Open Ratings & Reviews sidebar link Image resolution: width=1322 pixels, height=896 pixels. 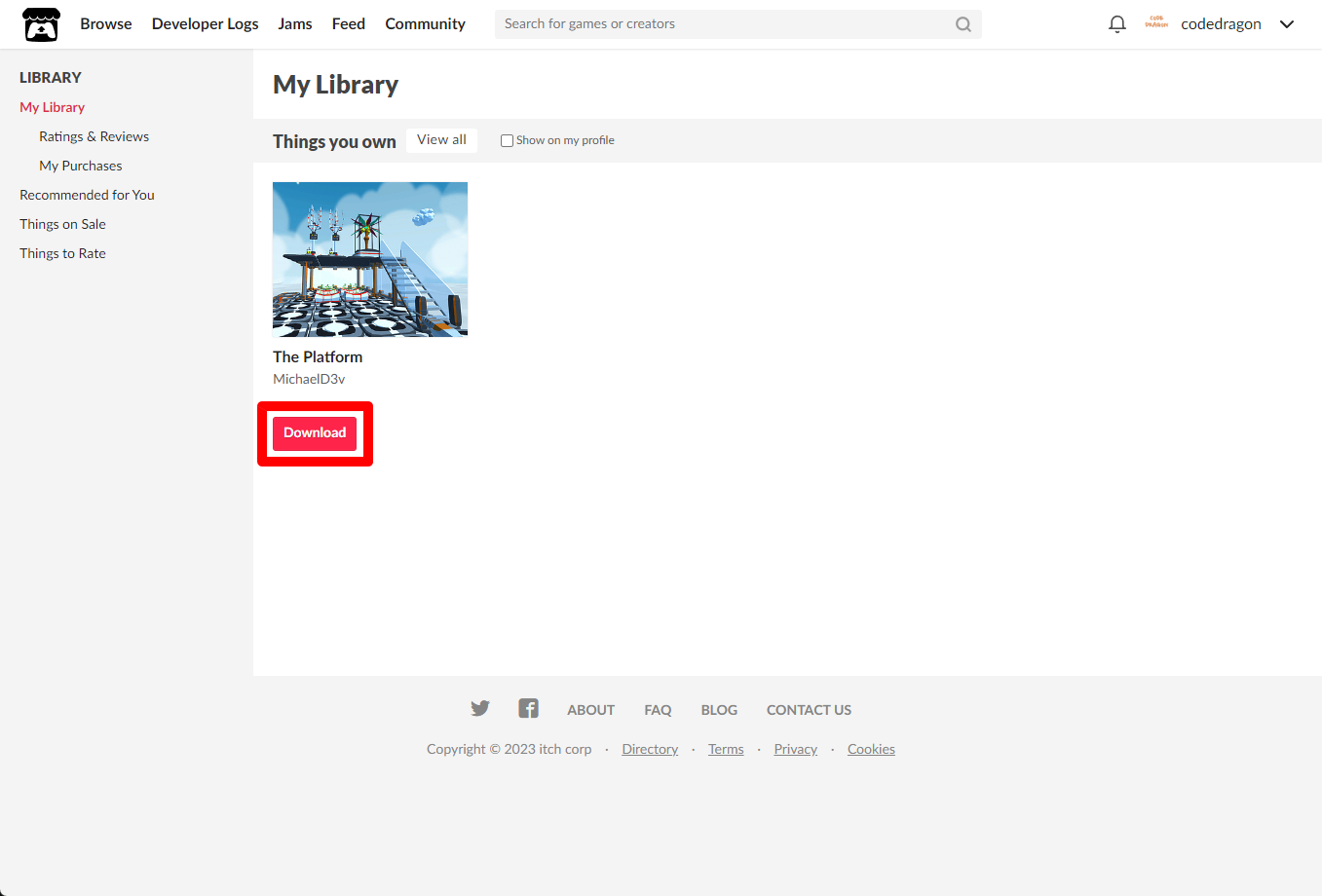(x=94, y=136)
